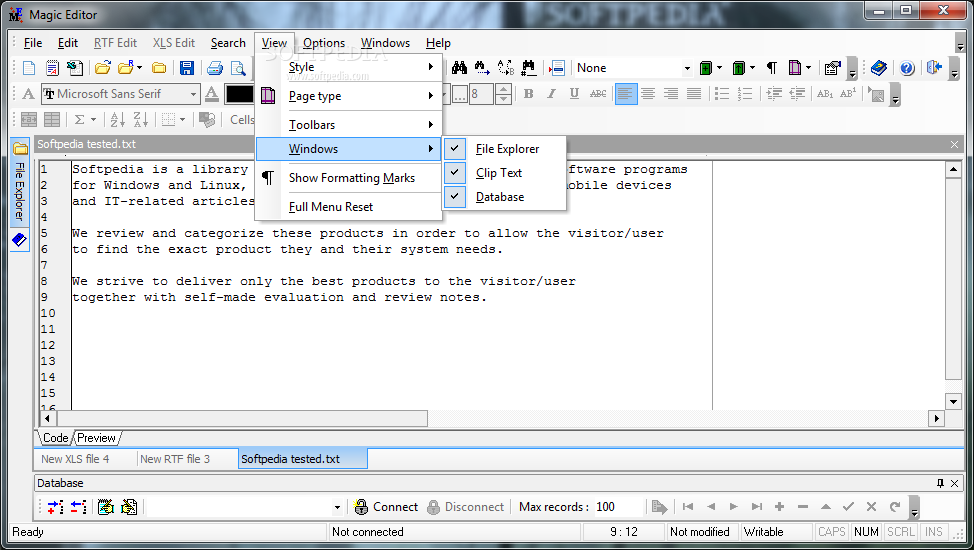Viewport: 974px width, 550px height.
Task: Toggle align left button
Action: coord(626,94)
